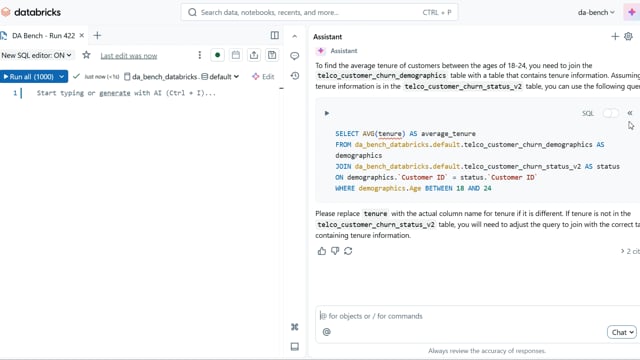Screen dimensions: 640x360
Task: Start a new Assistant chat thread
Action: tap(615, 36)
